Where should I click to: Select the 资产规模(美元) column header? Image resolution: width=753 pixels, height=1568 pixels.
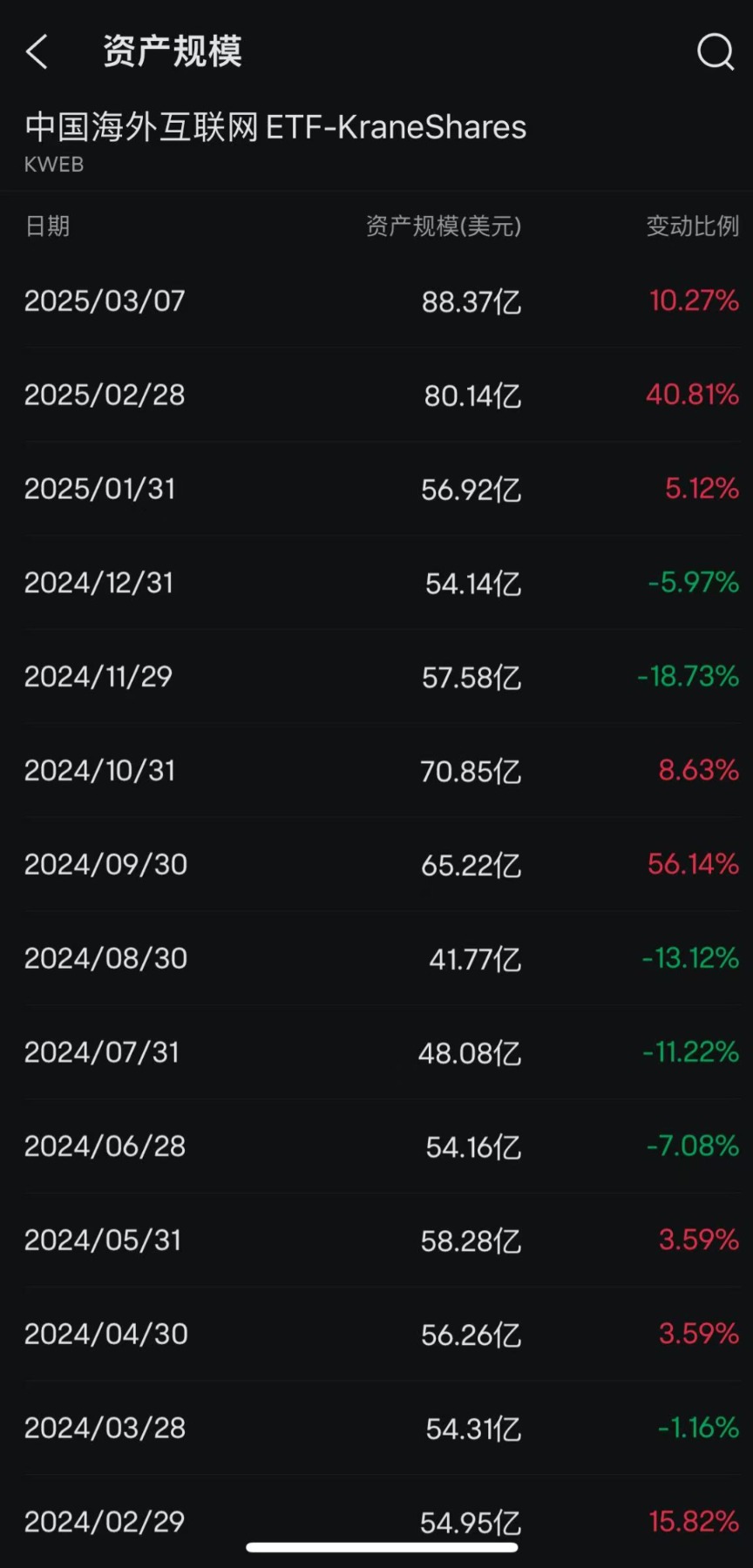tap(443, 226)
